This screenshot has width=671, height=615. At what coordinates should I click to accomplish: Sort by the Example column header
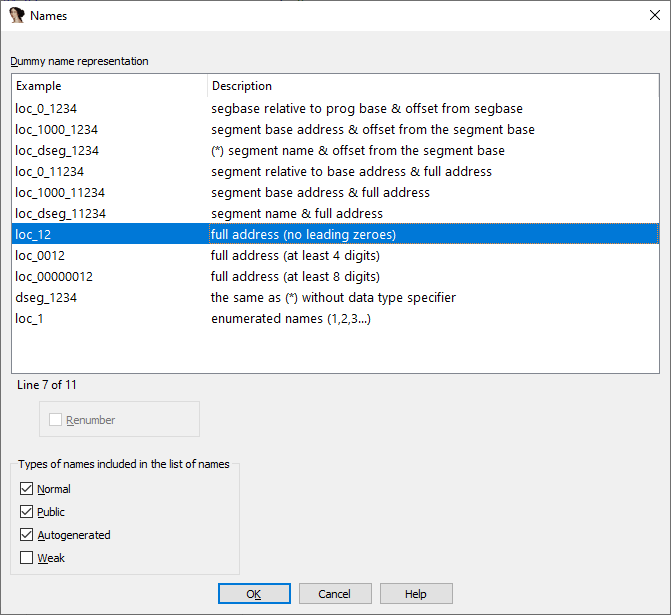[x=110, y=86]
